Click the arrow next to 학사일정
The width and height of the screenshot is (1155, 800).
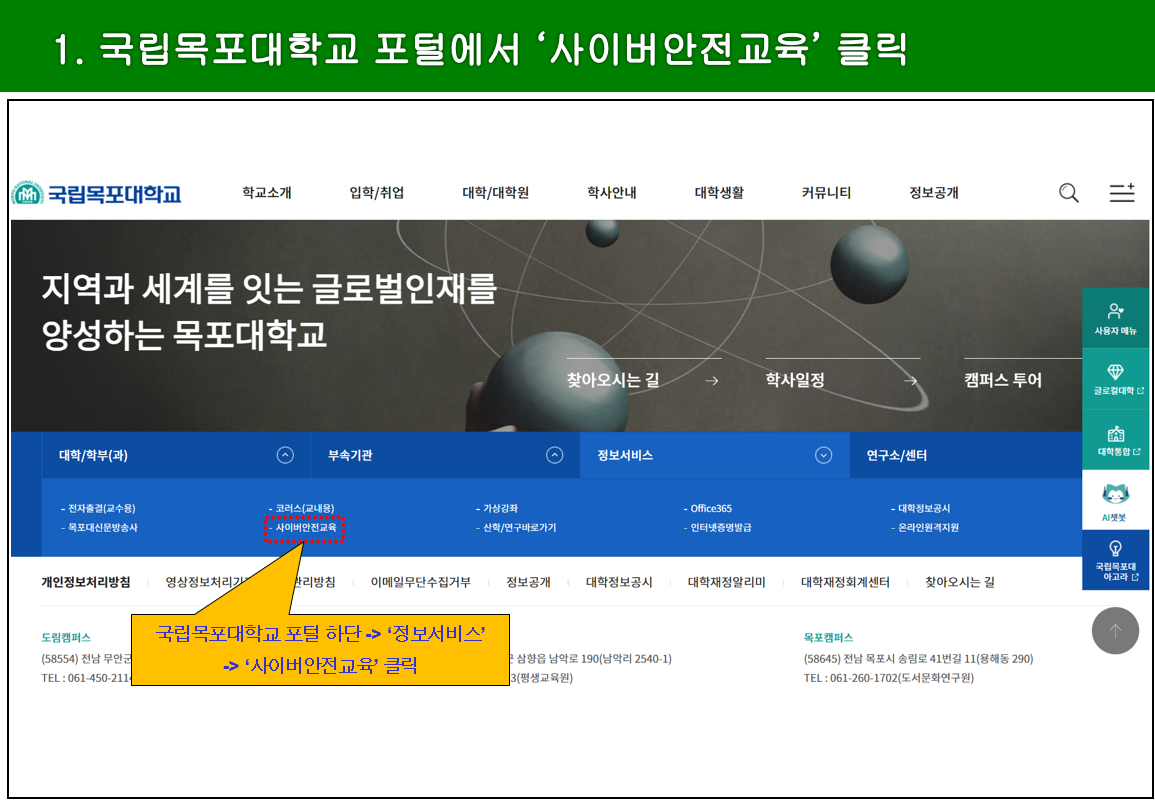point(910,381)
